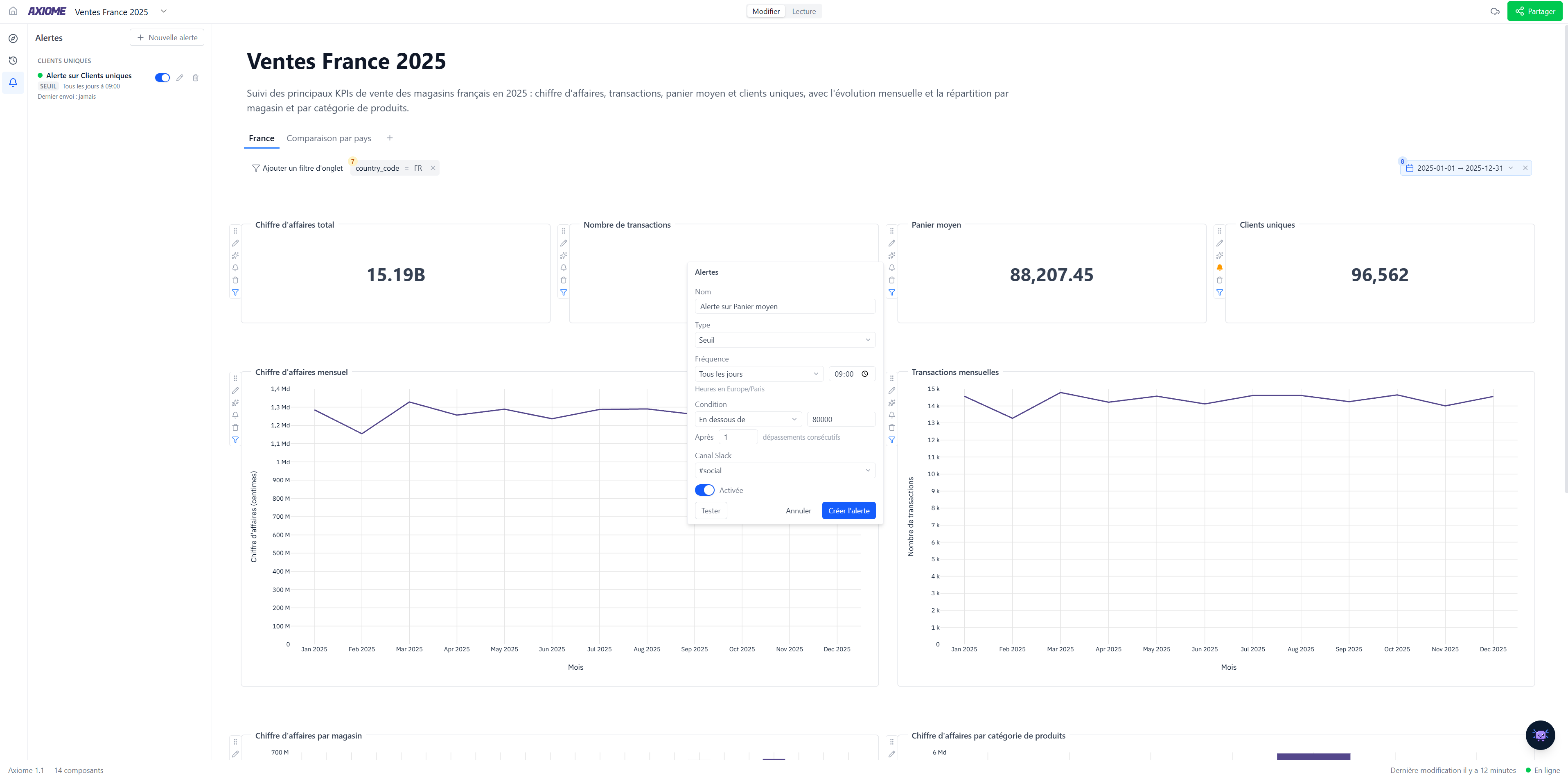This screenshot has width=1568, height=777.
Task: Add alert bell on Nombre de transactions
Action: [563, 267]
